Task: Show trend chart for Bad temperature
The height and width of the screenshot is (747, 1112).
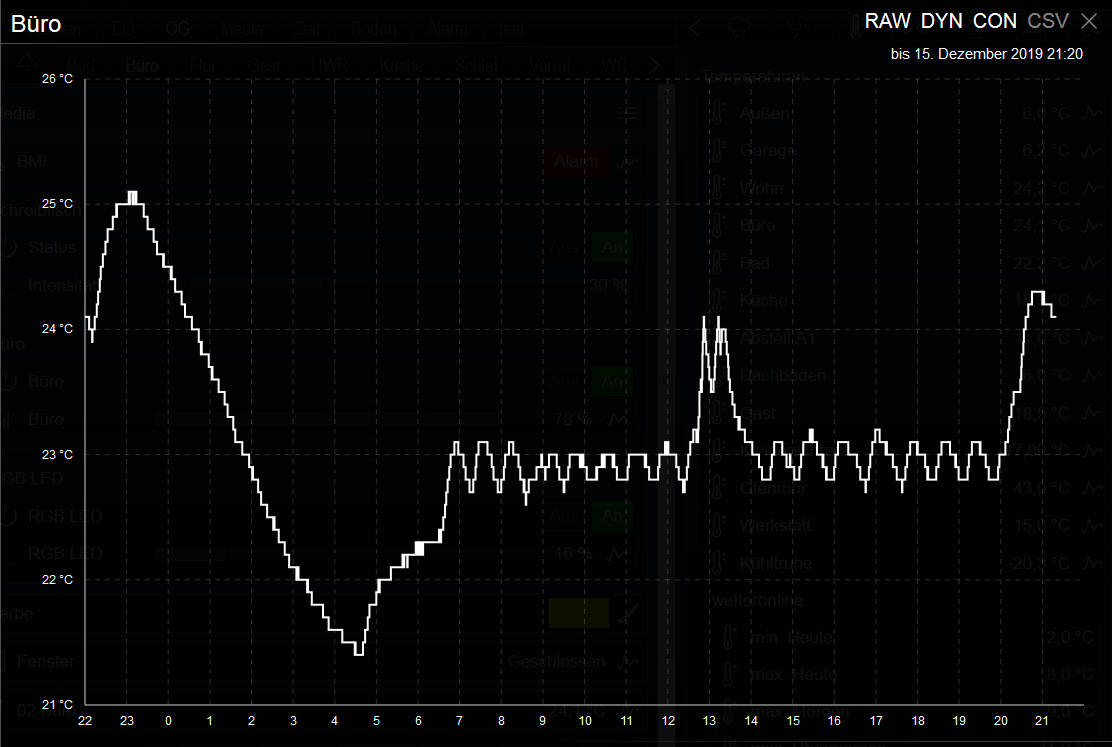Action: coord(1089,264)
